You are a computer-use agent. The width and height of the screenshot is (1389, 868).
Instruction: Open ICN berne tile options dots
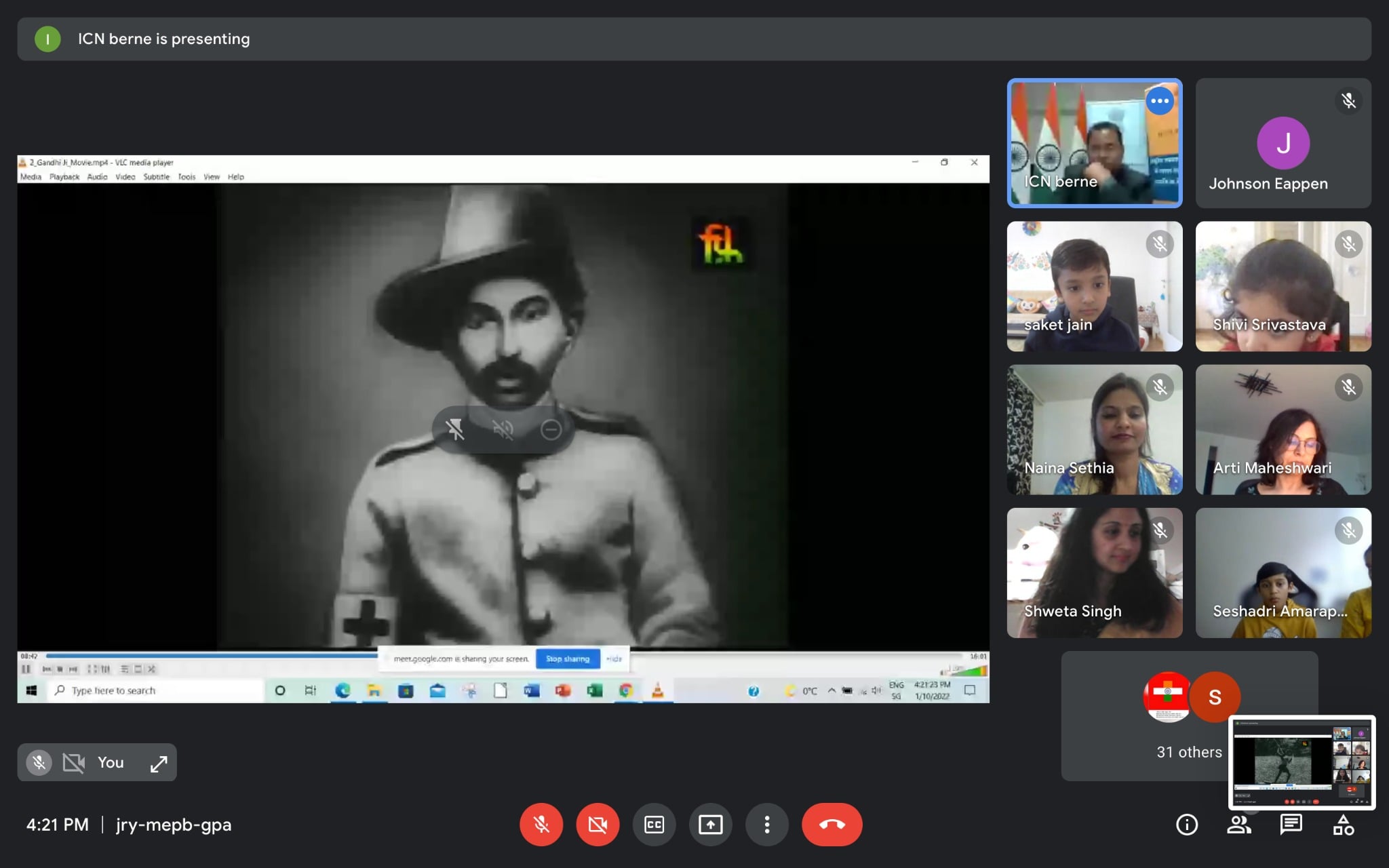click(x=1160, y=101)
